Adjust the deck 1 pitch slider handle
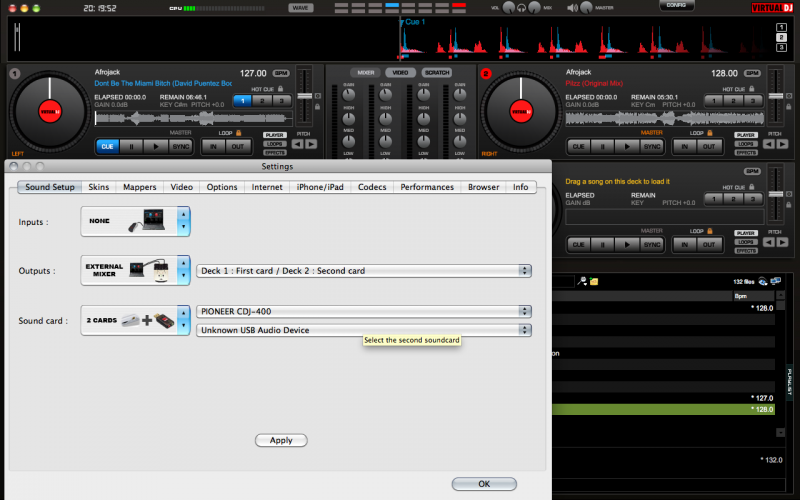Screen dimensions: 800x500 tap(305, 96)
